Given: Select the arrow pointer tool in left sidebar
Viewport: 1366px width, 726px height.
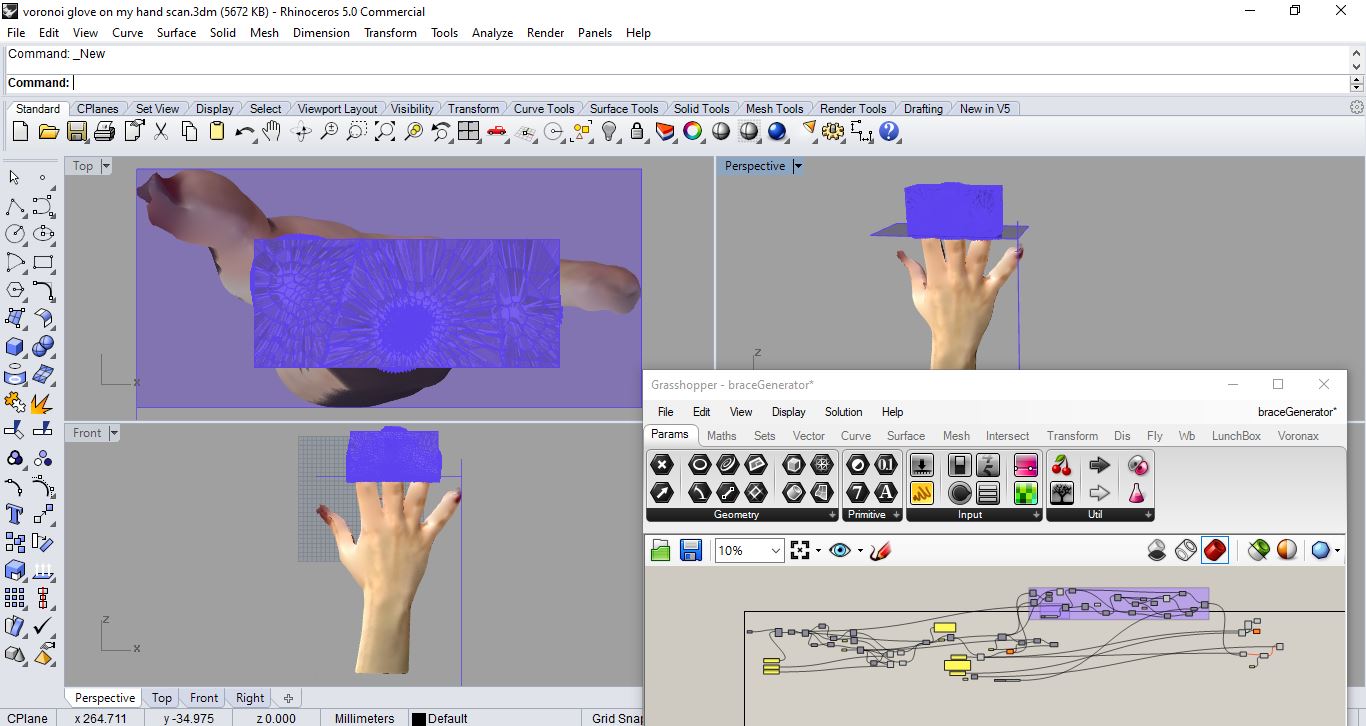Looking at the screenshot, I should (14, 177).
